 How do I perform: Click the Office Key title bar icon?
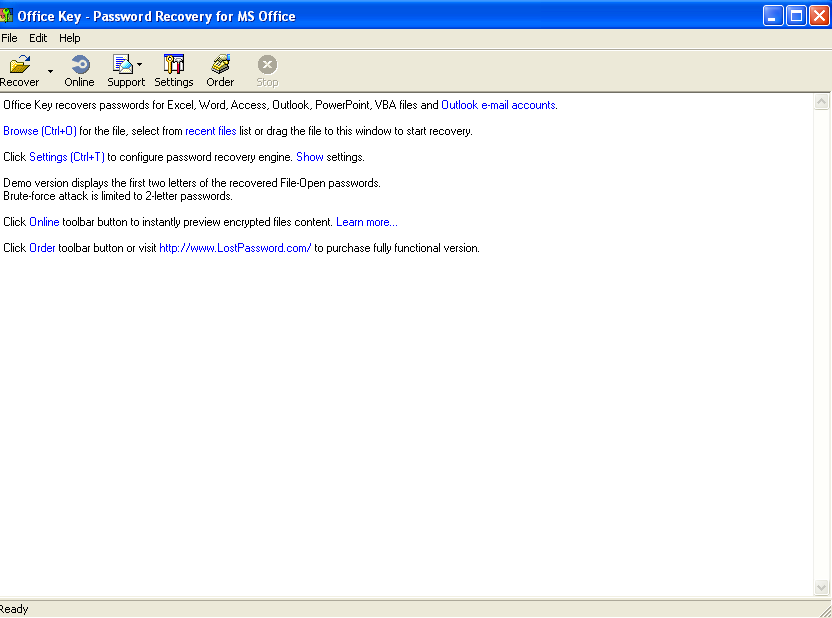click(x=6, y=16)
